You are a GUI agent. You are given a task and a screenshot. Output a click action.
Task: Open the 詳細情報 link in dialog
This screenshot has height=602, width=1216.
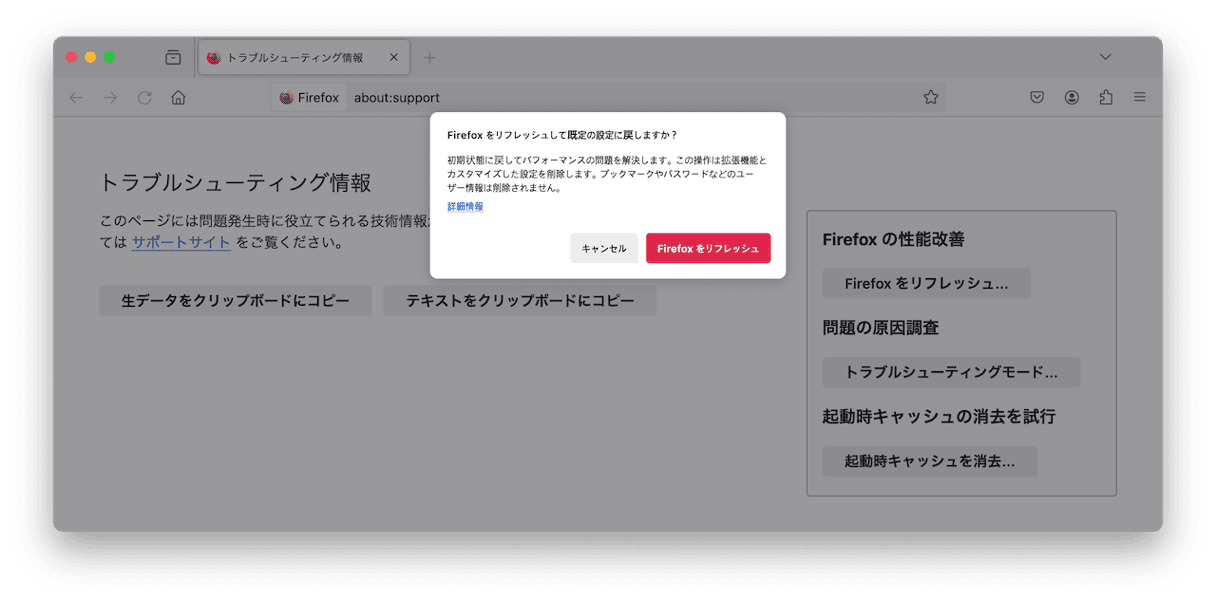pos(465,206)
